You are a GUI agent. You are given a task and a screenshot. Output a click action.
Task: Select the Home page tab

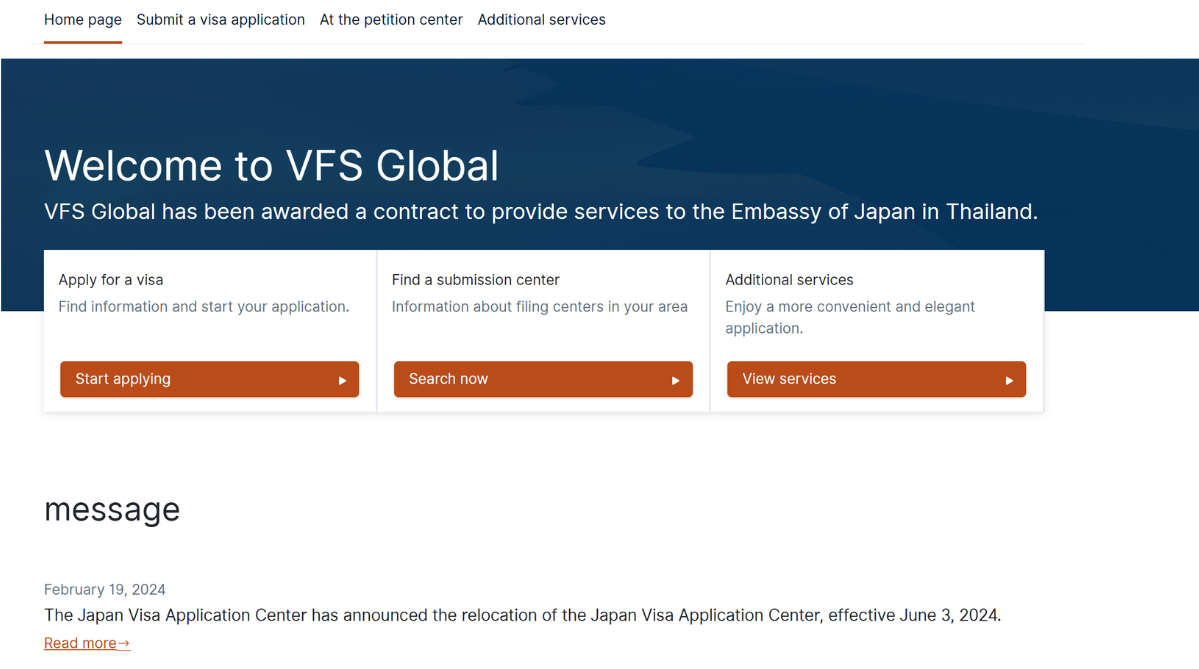(83, 19)
